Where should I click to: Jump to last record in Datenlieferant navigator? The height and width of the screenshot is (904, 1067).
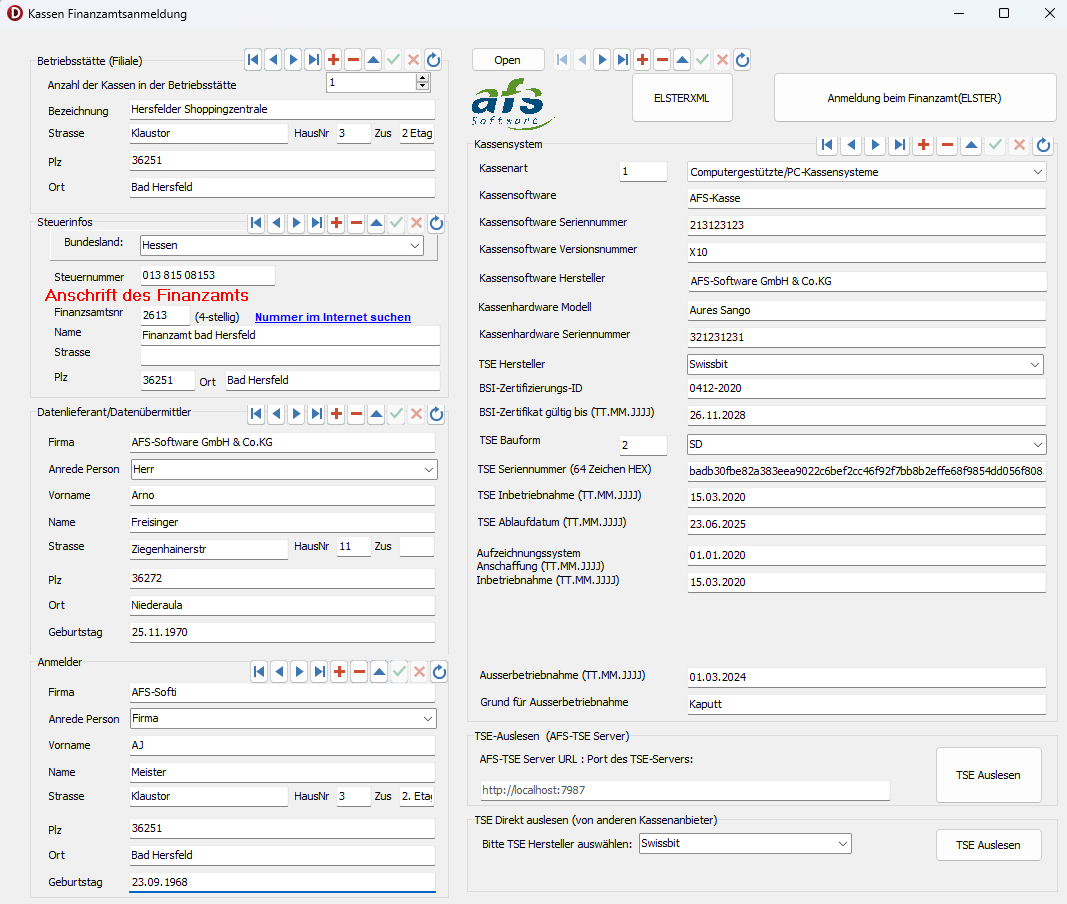(315, 413)
